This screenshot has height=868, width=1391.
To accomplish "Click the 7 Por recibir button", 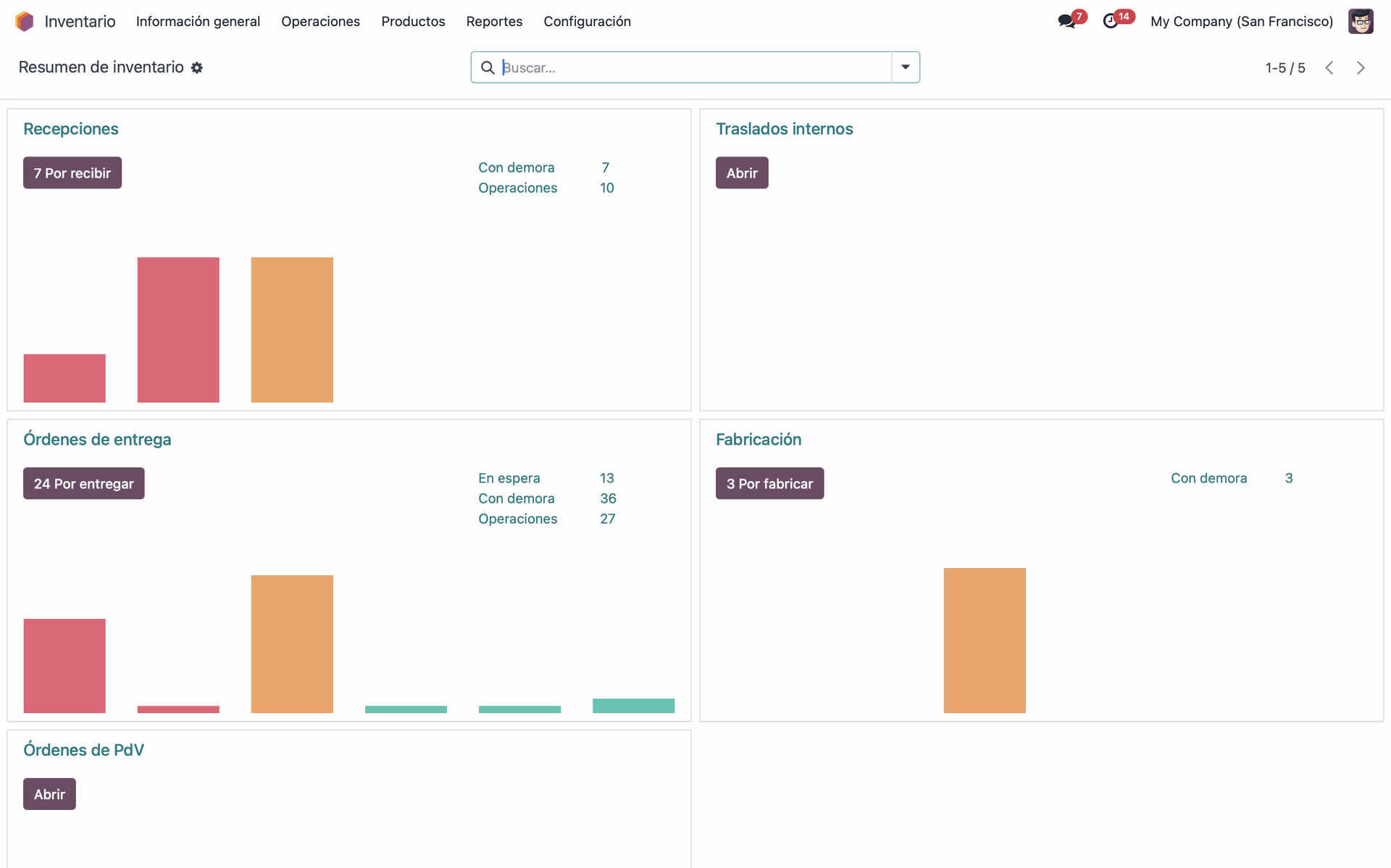I will 72,173.
